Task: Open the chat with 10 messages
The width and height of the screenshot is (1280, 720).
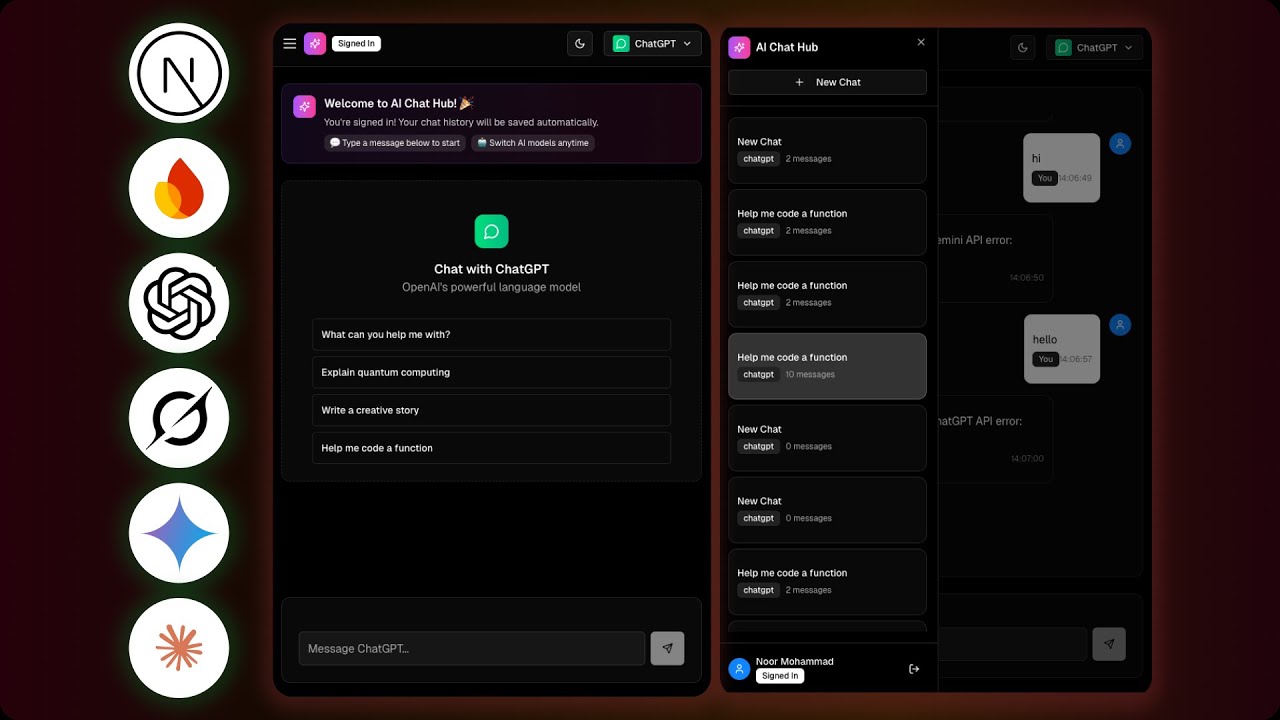Action: (x=827, y=366)
